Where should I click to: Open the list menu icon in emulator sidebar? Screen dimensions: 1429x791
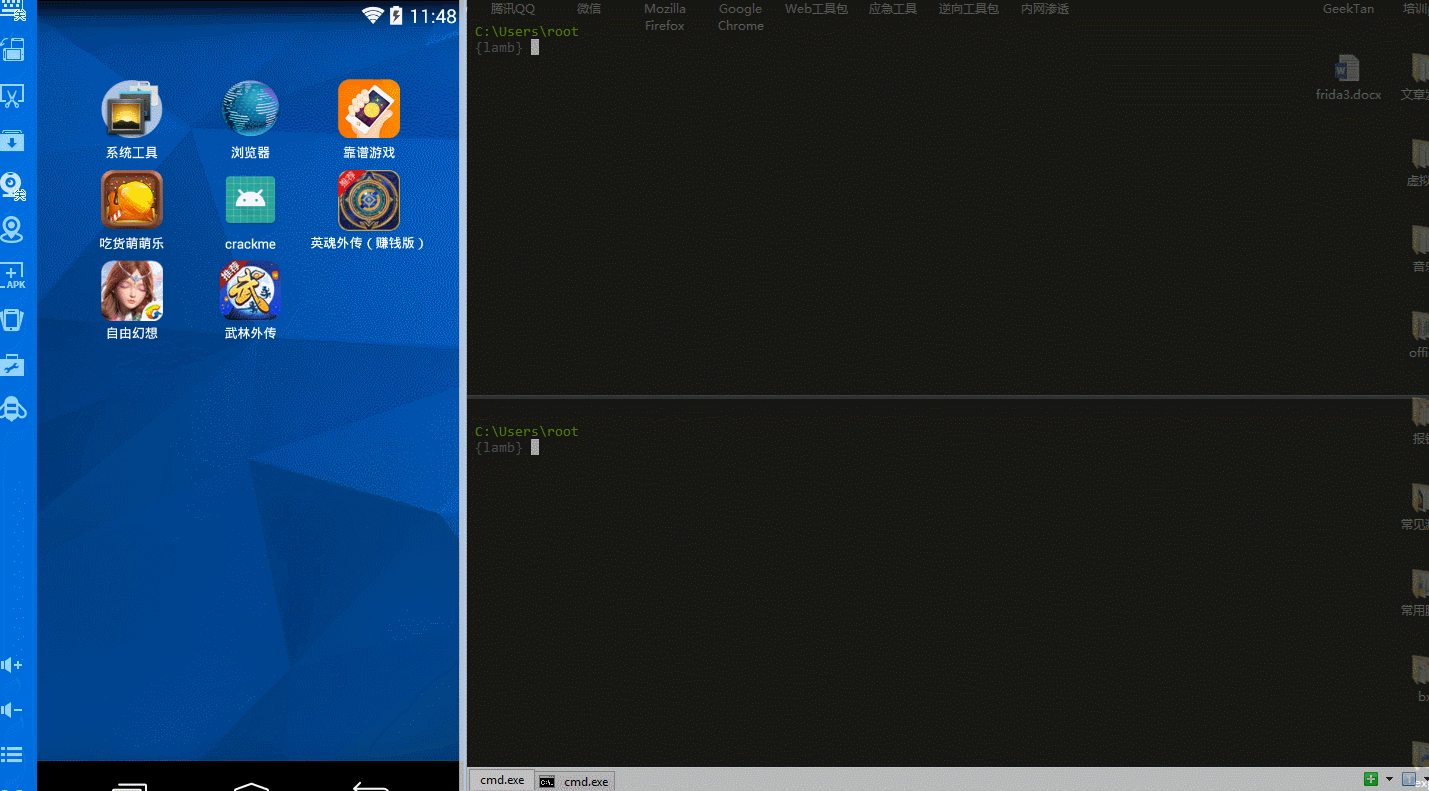click(x=12, y=754)
